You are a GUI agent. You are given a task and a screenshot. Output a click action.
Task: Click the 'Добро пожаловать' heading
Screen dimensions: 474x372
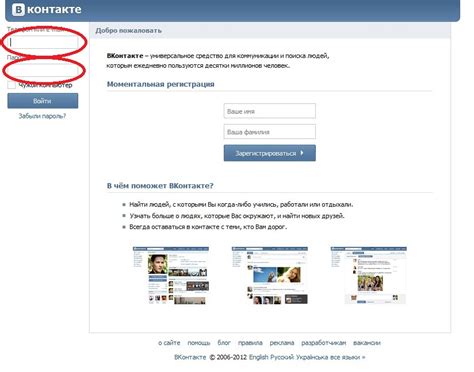[128, 30]
